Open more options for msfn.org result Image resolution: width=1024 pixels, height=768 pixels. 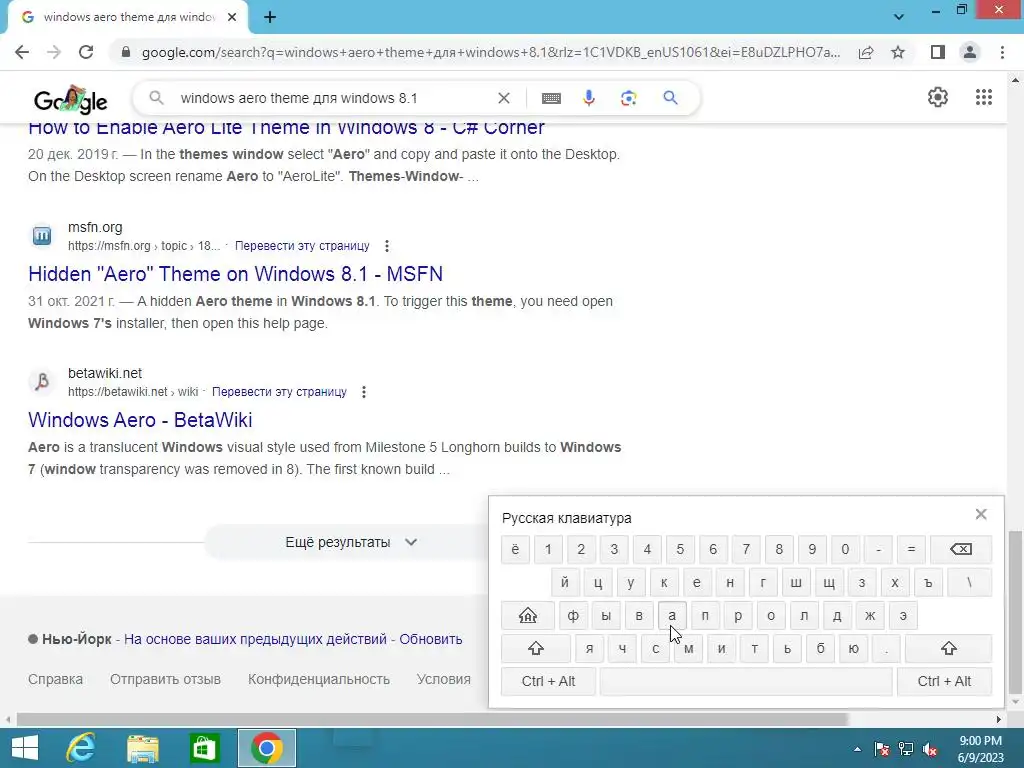[387, 246]
